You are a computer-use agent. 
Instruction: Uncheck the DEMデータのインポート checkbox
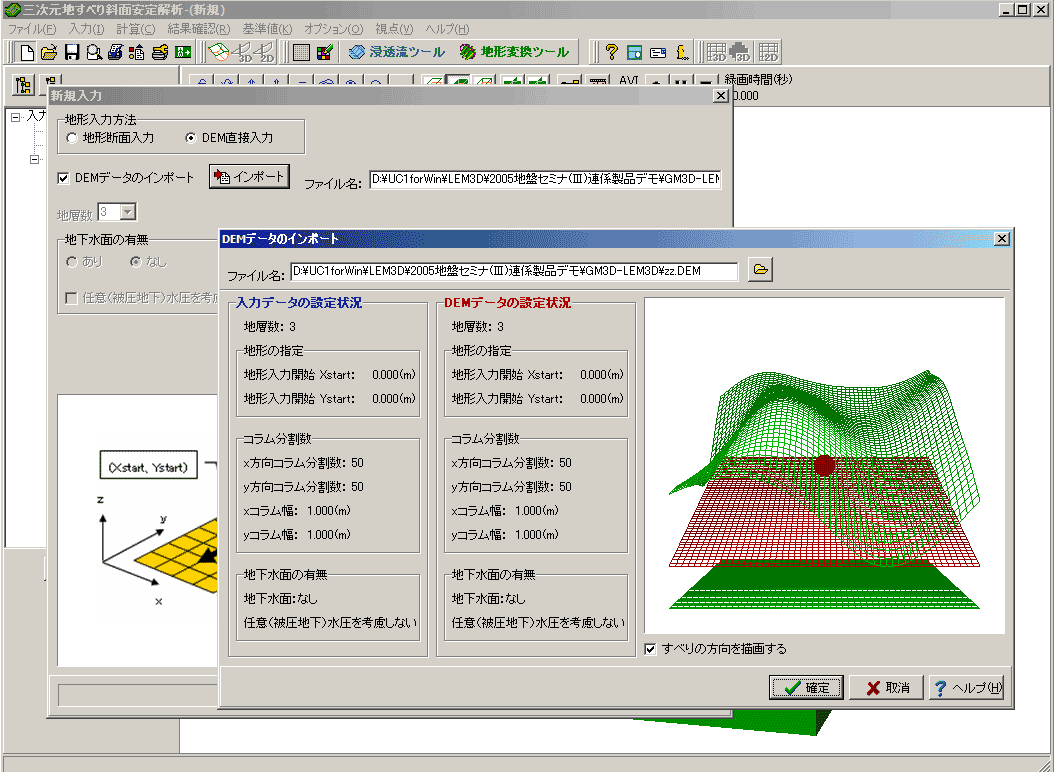pyautogui.click(x=65, y=178)
